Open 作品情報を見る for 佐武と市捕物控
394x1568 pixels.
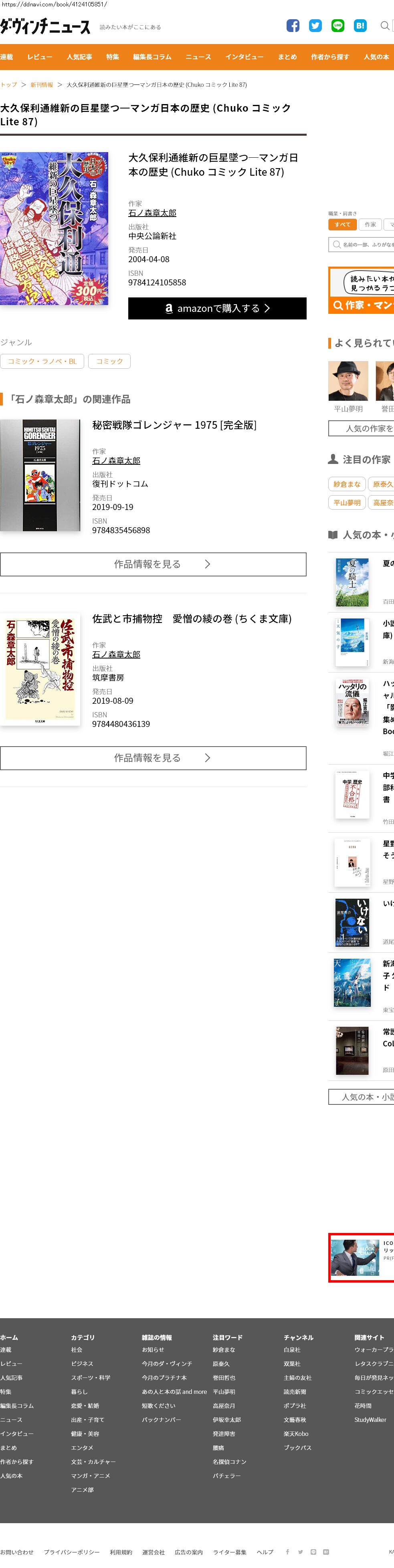153,758
